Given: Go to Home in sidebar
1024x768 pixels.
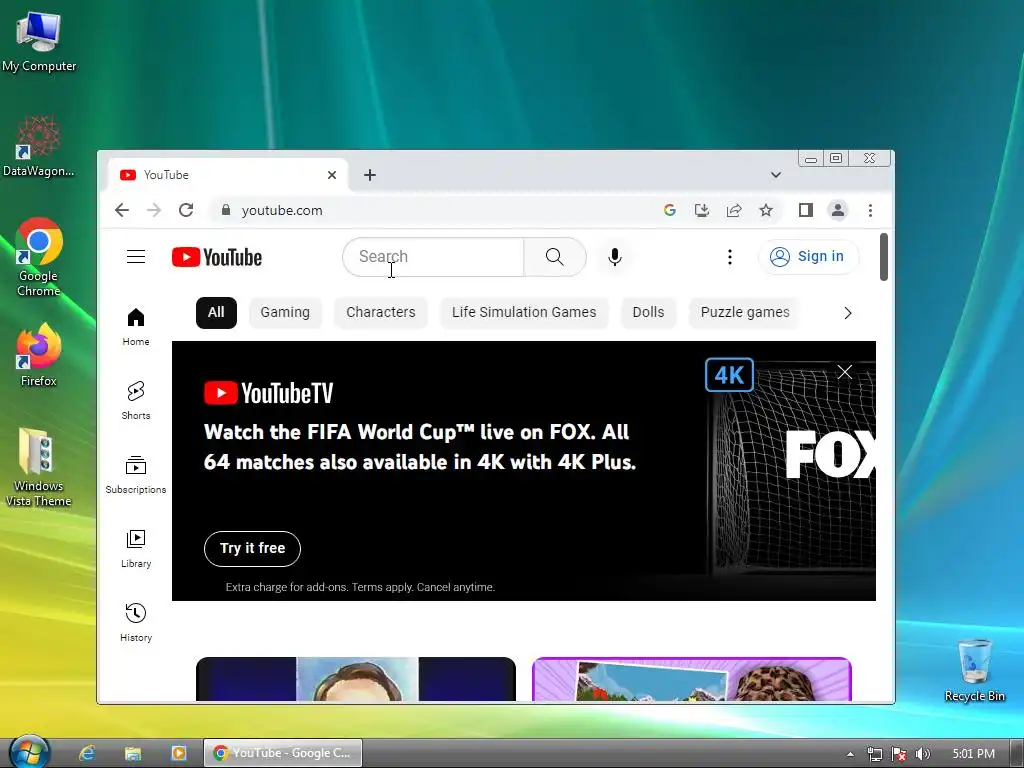Looking at the screenshot, I should [136, 327].
